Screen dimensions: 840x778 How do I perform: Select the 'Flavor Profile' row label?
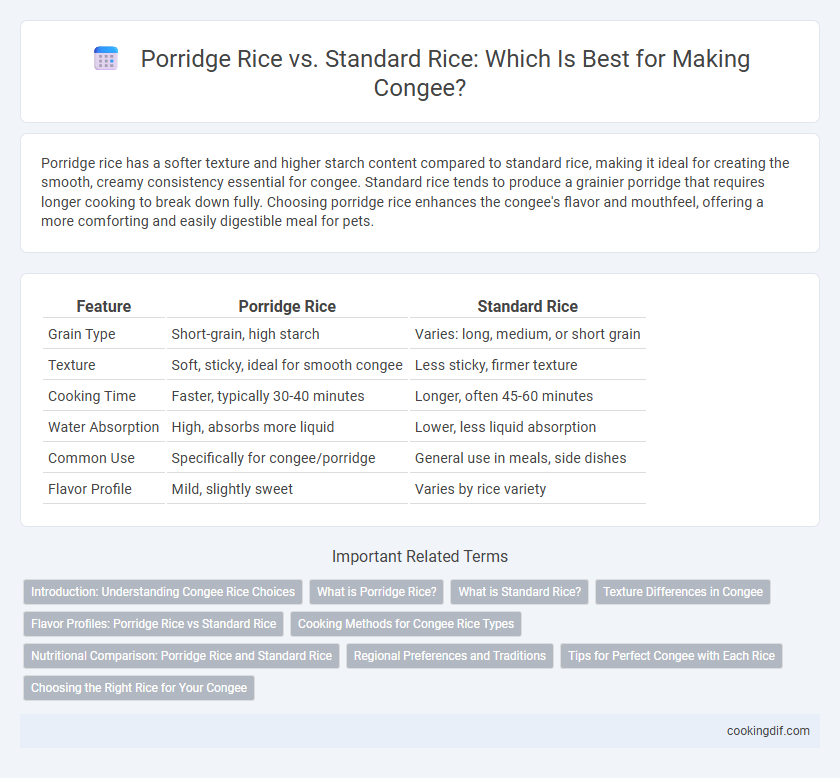(89, 489)
